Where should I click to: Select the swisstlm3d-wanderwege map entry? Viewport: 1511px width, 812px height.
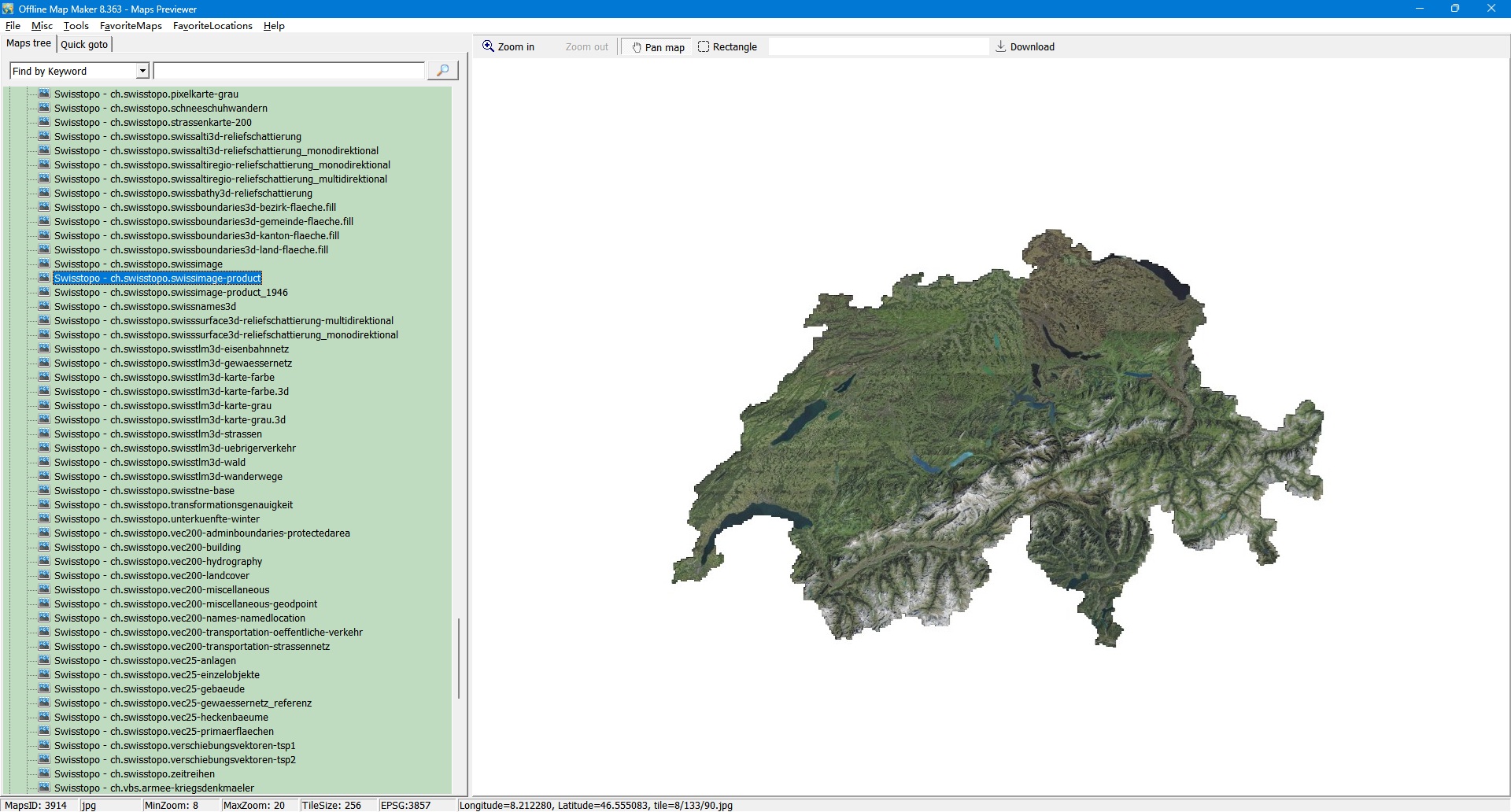[168, 476]
